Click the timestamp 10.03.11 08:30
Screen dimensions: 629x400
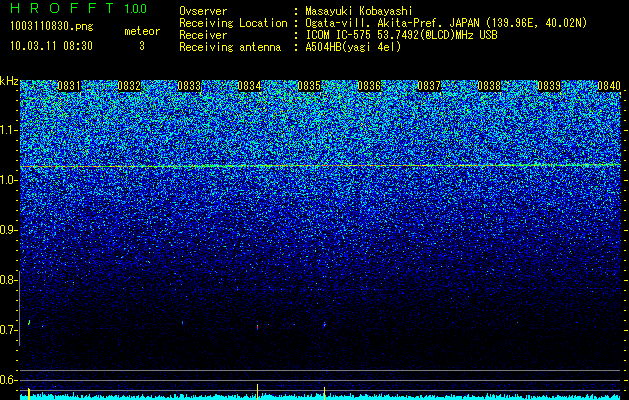click(x=51, y=46)
